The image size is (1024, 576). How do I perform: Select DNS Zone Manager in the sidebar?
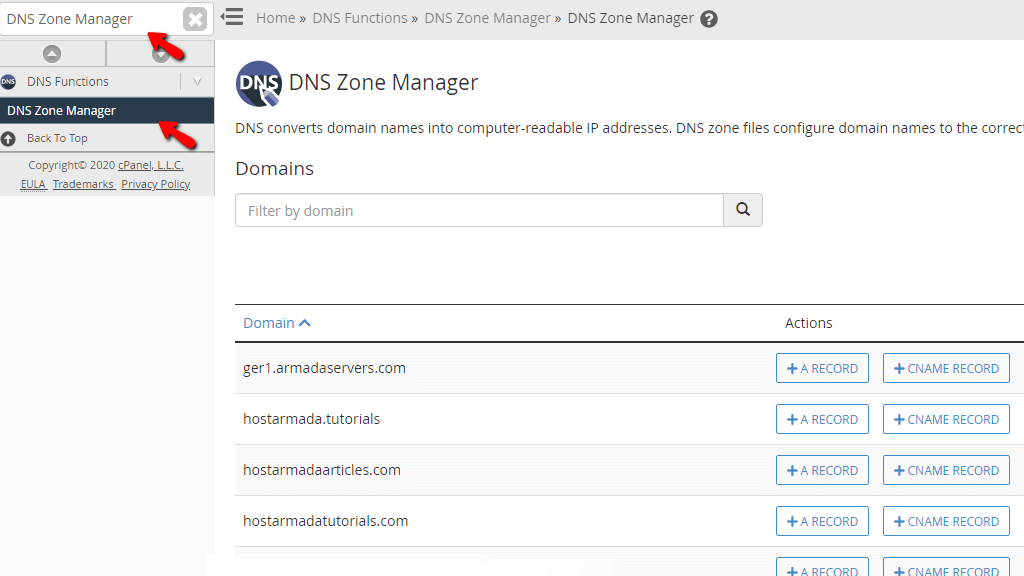107,111
